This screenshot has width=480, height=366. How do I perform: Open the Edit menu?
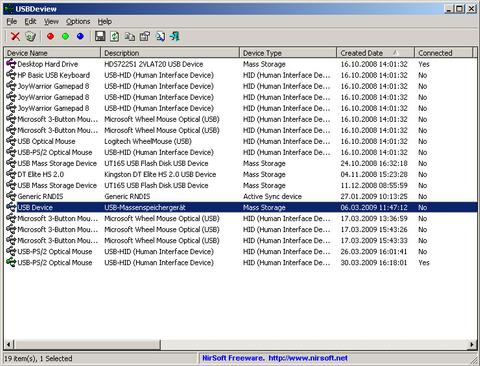coord(30,22)
